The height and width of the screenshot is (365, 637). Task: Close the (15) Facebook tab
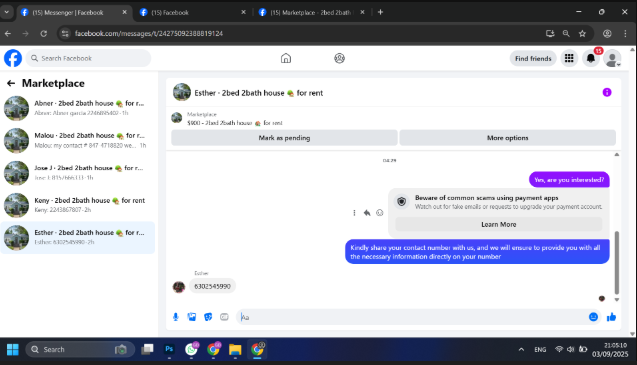pyautogui.click(x=243, y=12)
